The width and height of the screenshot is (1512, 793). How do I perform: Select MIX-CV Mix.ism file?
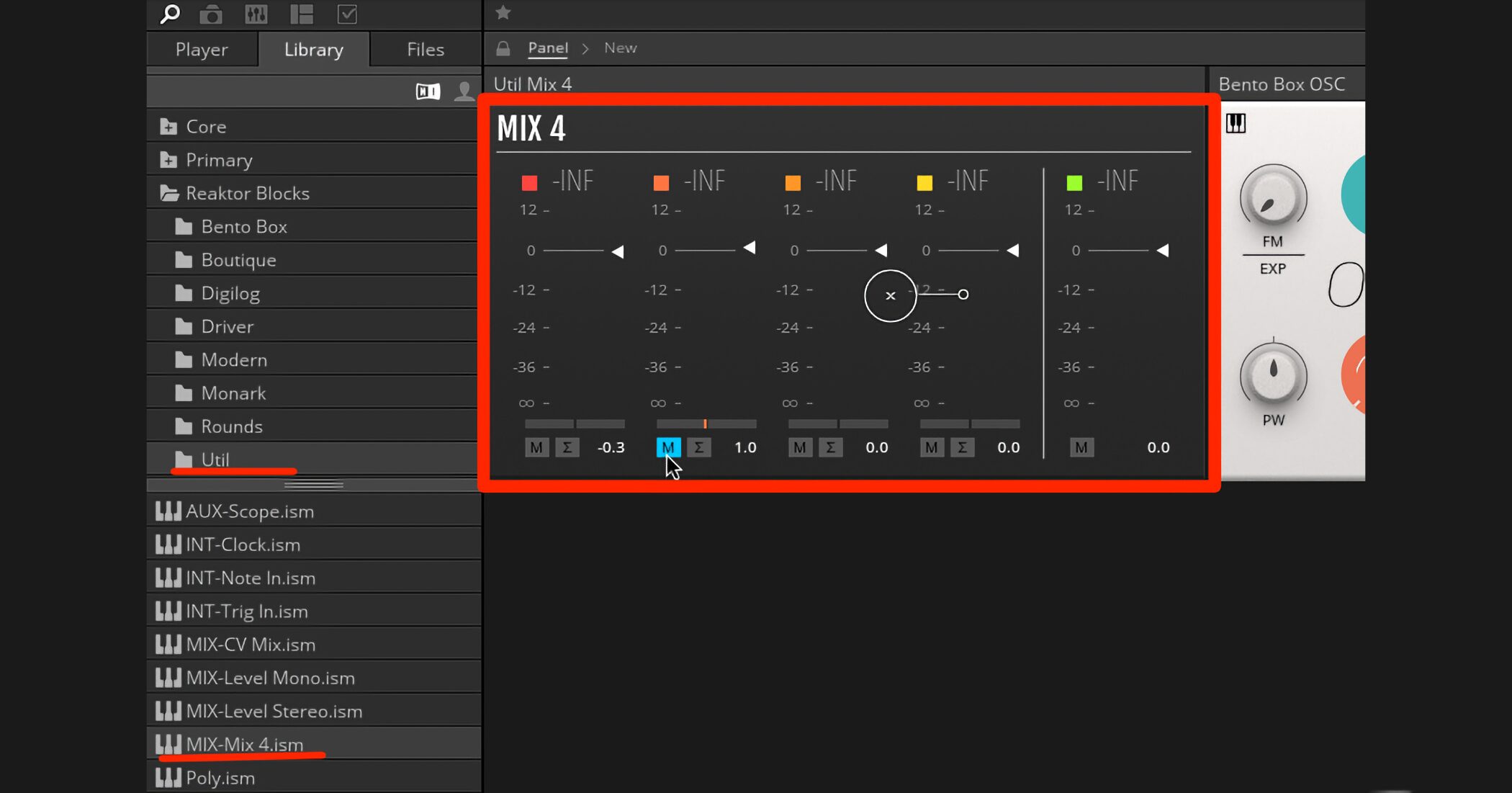coord(314,644)
